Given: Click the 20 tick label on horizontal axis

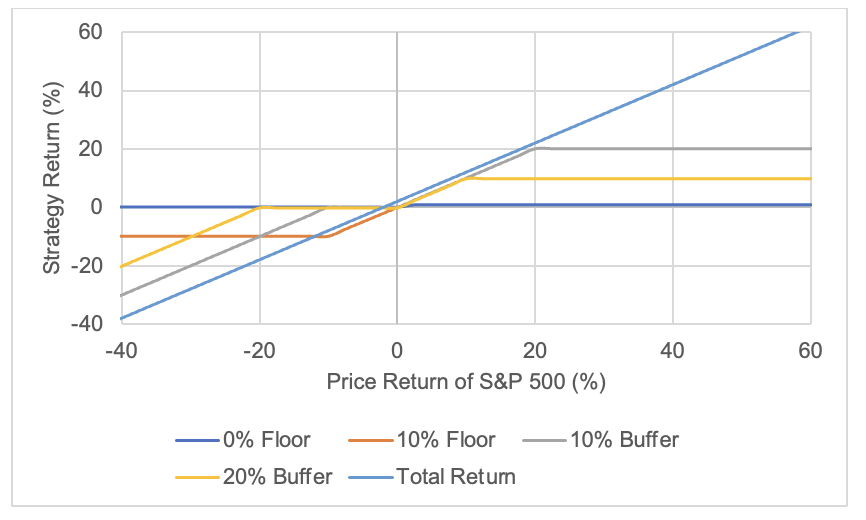Looking at the screenshot, I should click(x=535, y=351).
